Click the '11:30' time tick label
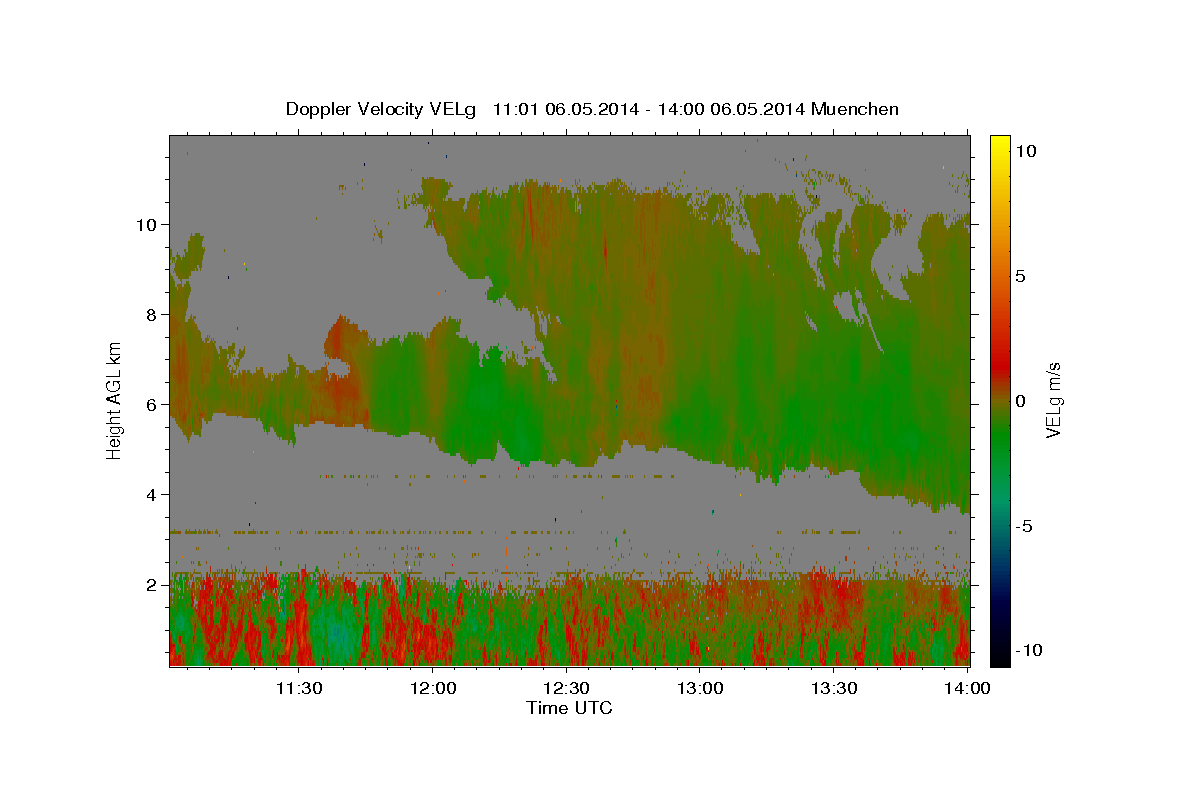Screen dimensions: 1200x800 coord(298,688)
